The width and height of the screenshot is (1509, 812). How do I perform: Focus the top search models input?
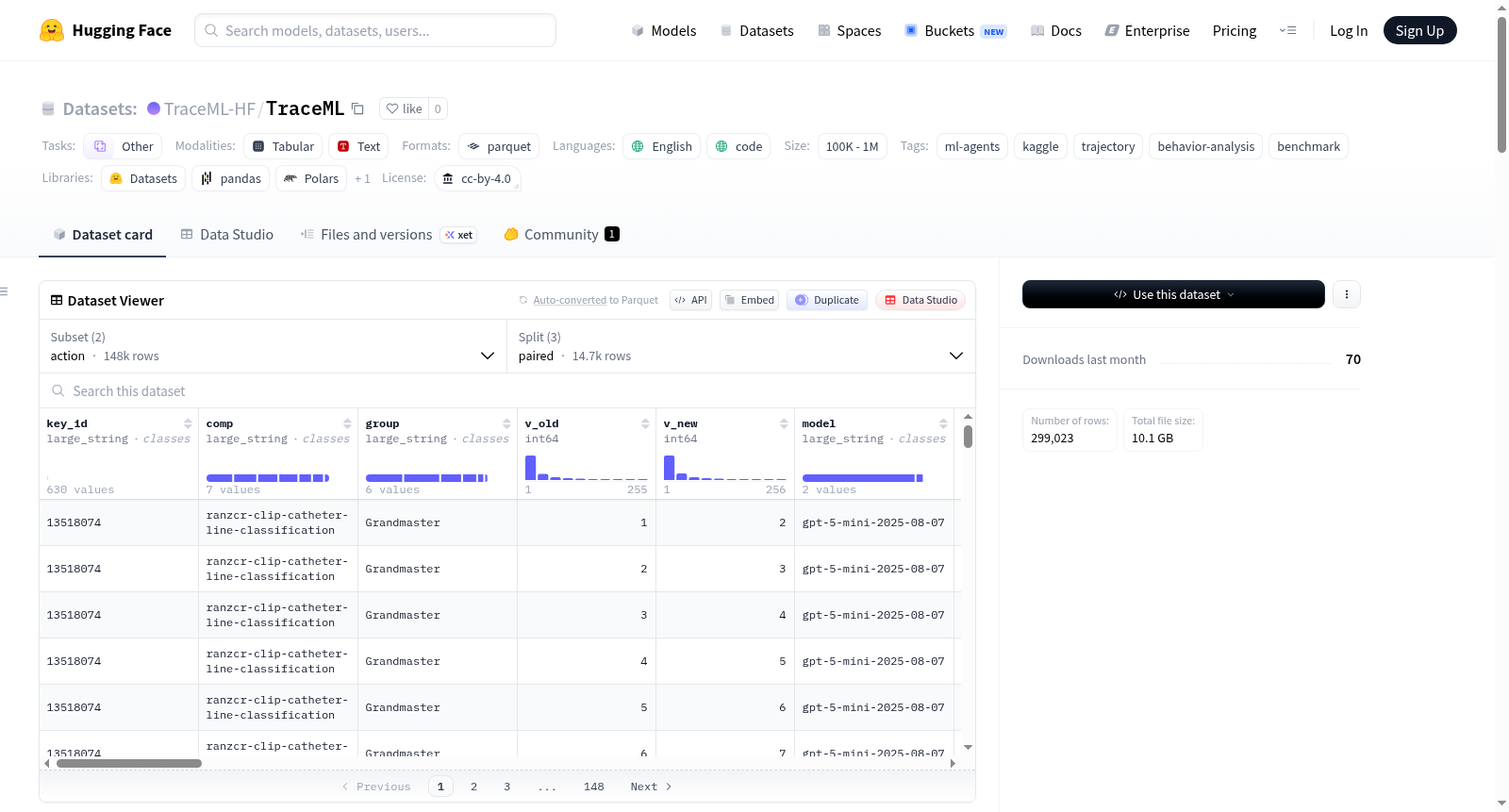click(x=375, y=30)
